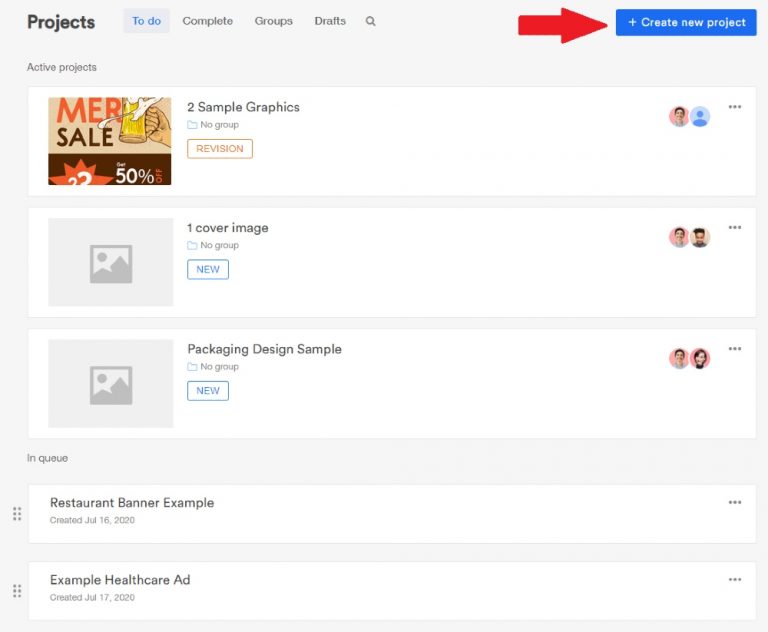This screenshot has width=768, height=632.
Task: Click drag handle beside Restaurant Banner Example
Action: coord(17,514)
